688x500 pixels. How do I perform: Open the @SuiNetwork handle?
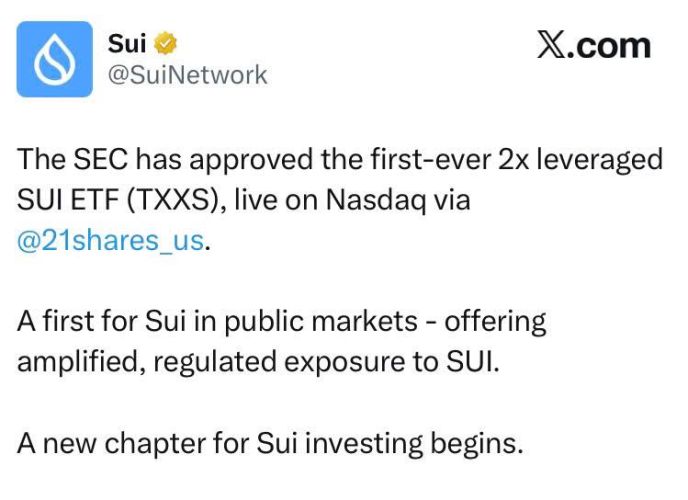click(186, 74)
